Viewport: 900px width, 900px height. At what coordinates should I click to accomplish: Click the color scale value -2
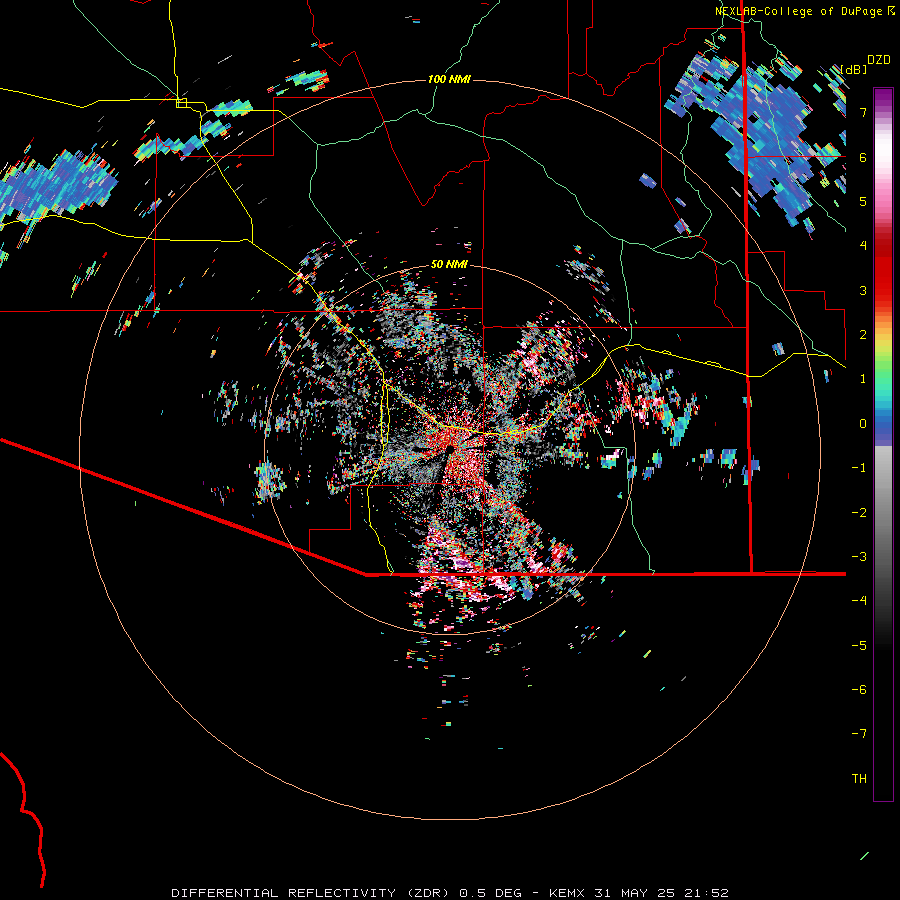click(x=859, y=513)
